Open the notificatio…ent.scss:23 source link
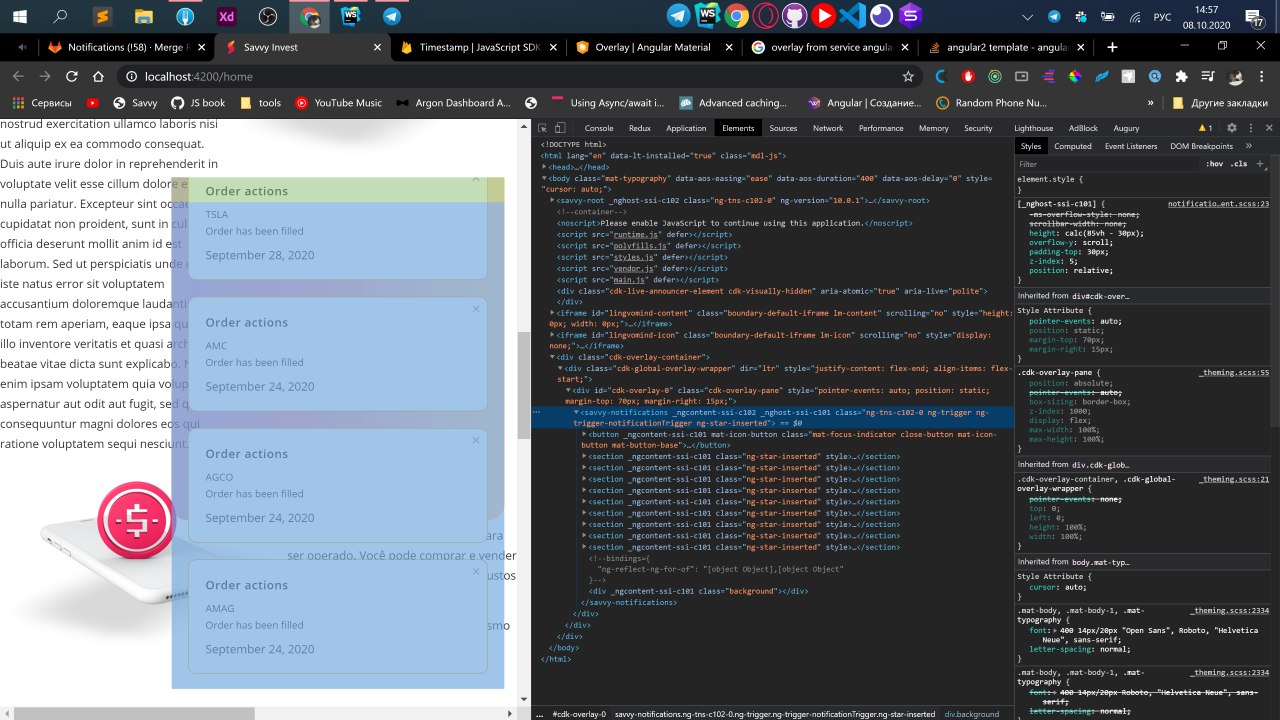1280x720 pixels. pos(1218,203)
